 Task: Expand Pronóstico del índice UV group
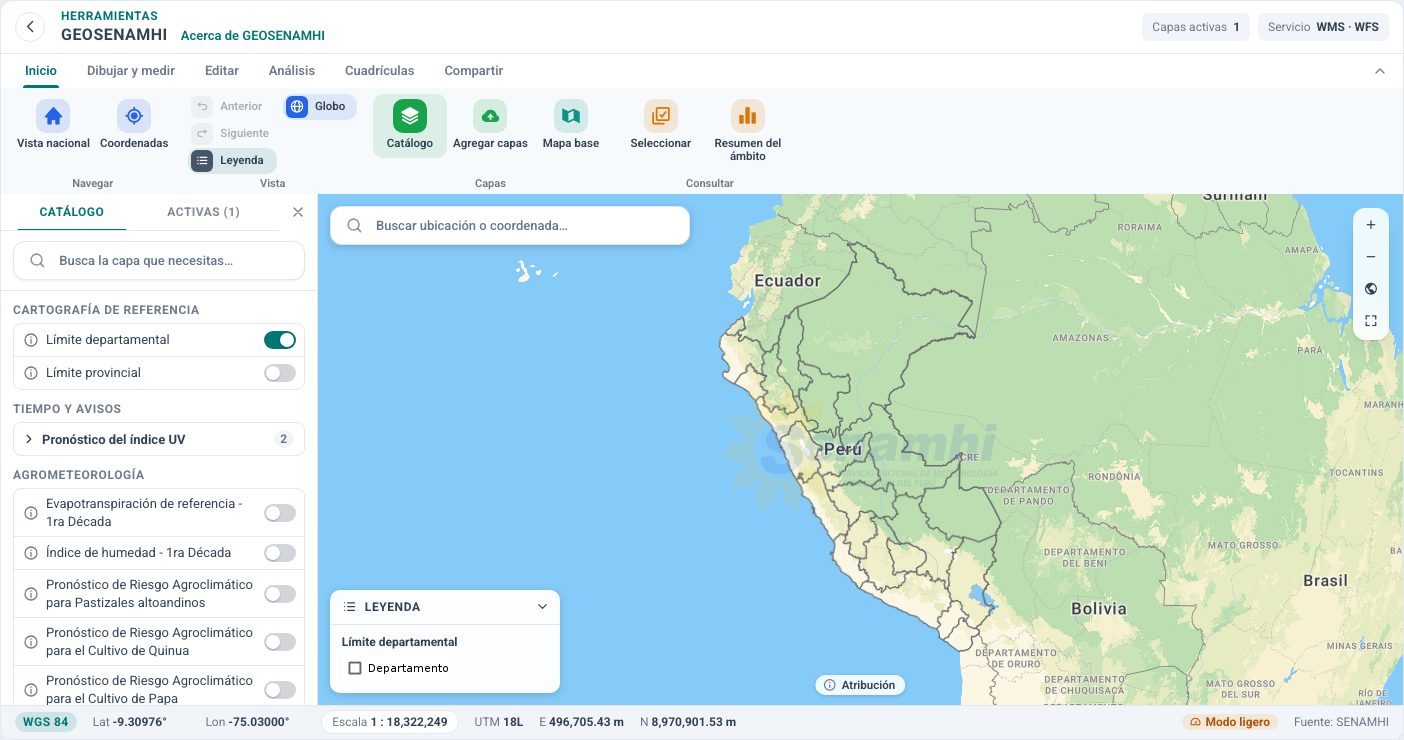tap(159, 439)
